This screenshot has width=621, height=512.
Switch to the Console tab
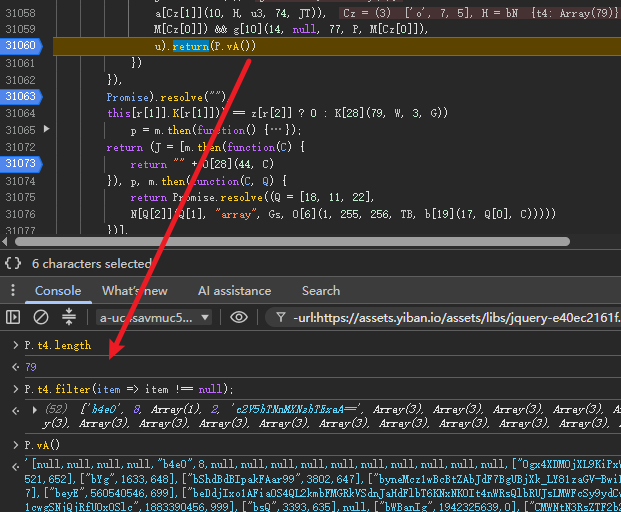tap(58, 291)
